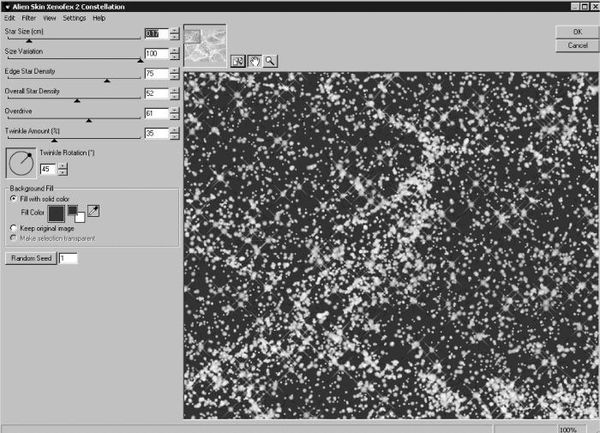
Task: Select the magnifier zoom tool
Action: pos(270,60)
